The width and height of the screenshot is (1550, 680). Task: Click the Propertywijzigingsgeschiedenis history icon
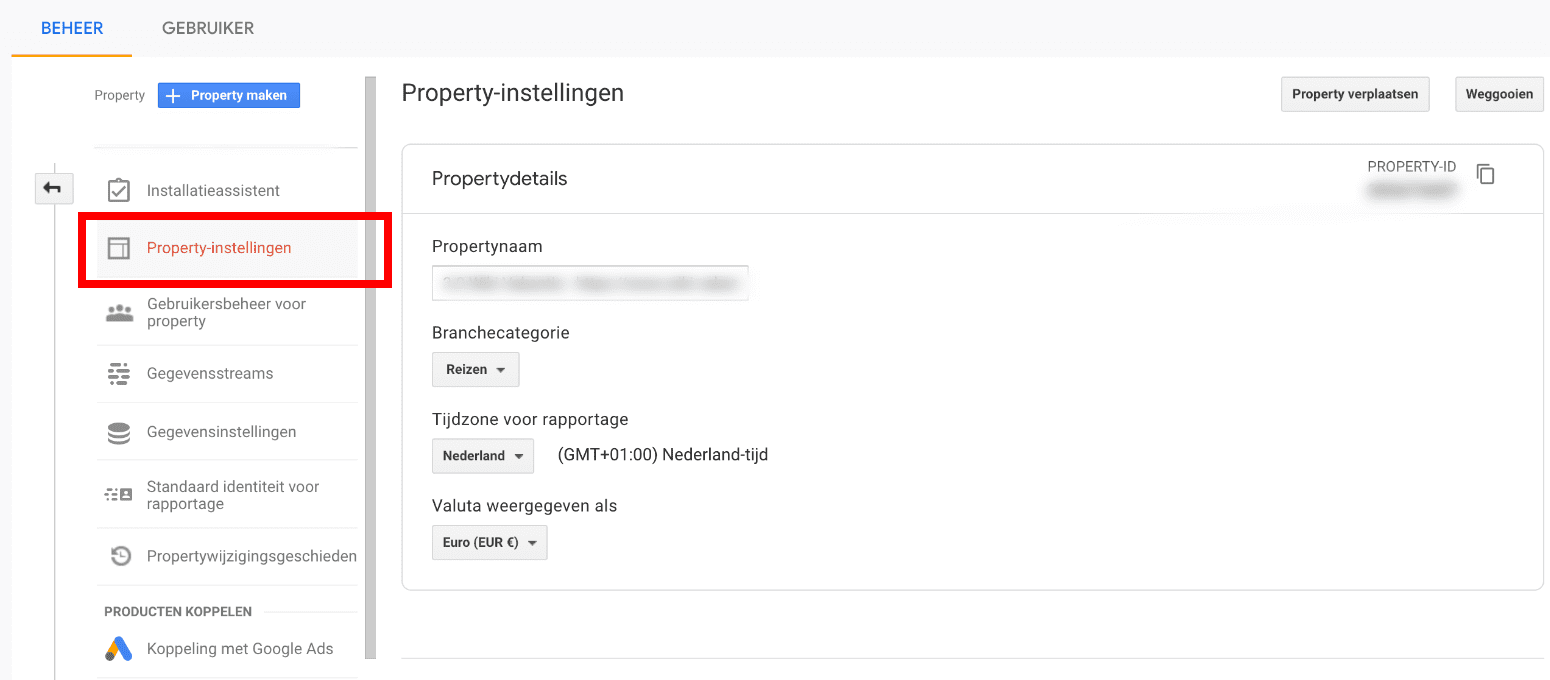tap(120, 556)
